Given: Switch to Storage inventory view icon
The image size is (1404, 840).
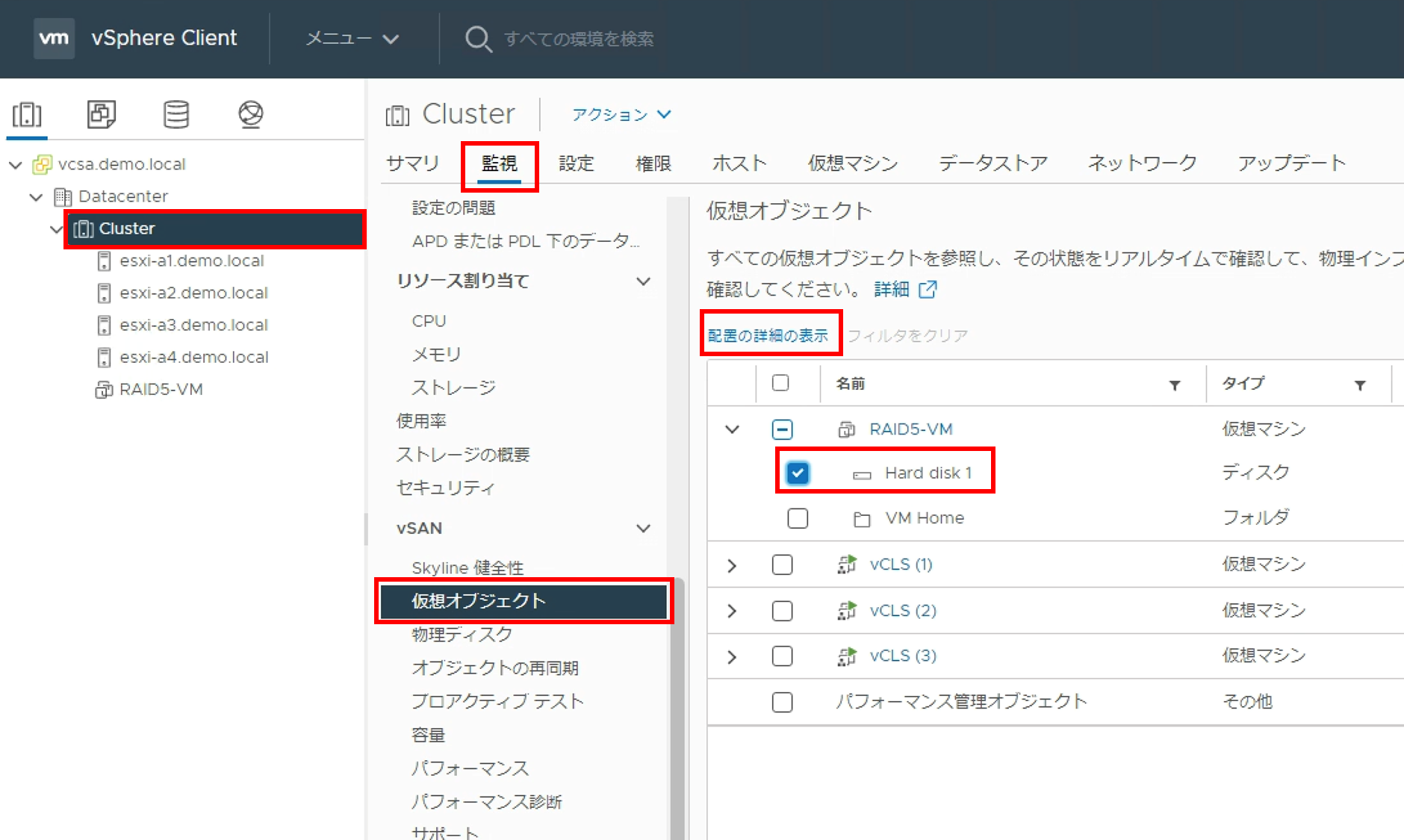Looking at the screenshot, I should point(176,114).
